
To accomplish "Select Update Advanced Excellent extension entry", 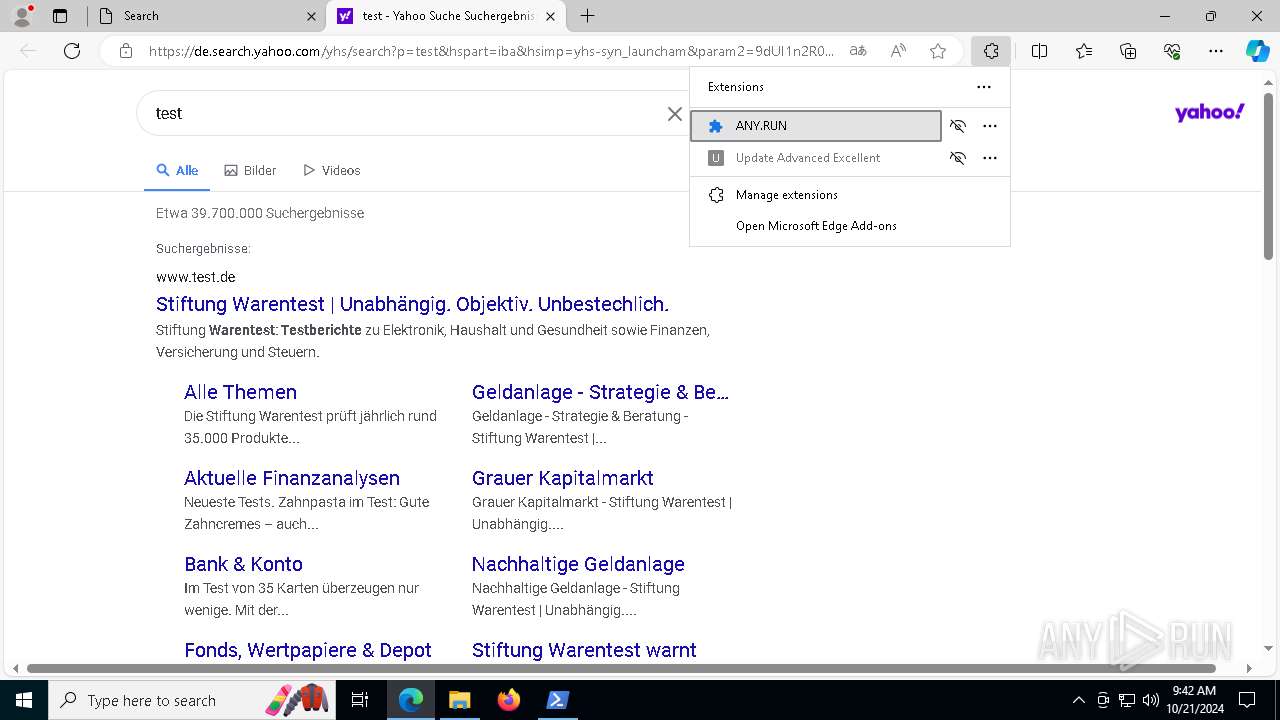I will pos(816,158).
